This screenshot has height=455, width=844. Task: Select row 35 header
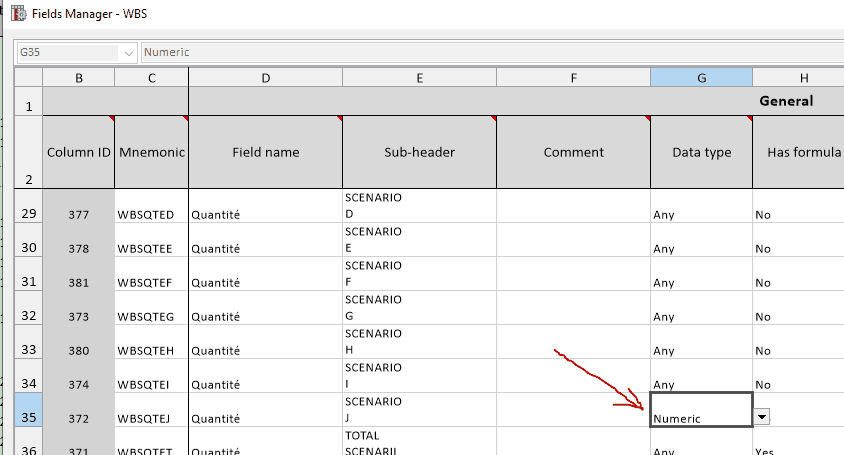(x=28, y=417)
